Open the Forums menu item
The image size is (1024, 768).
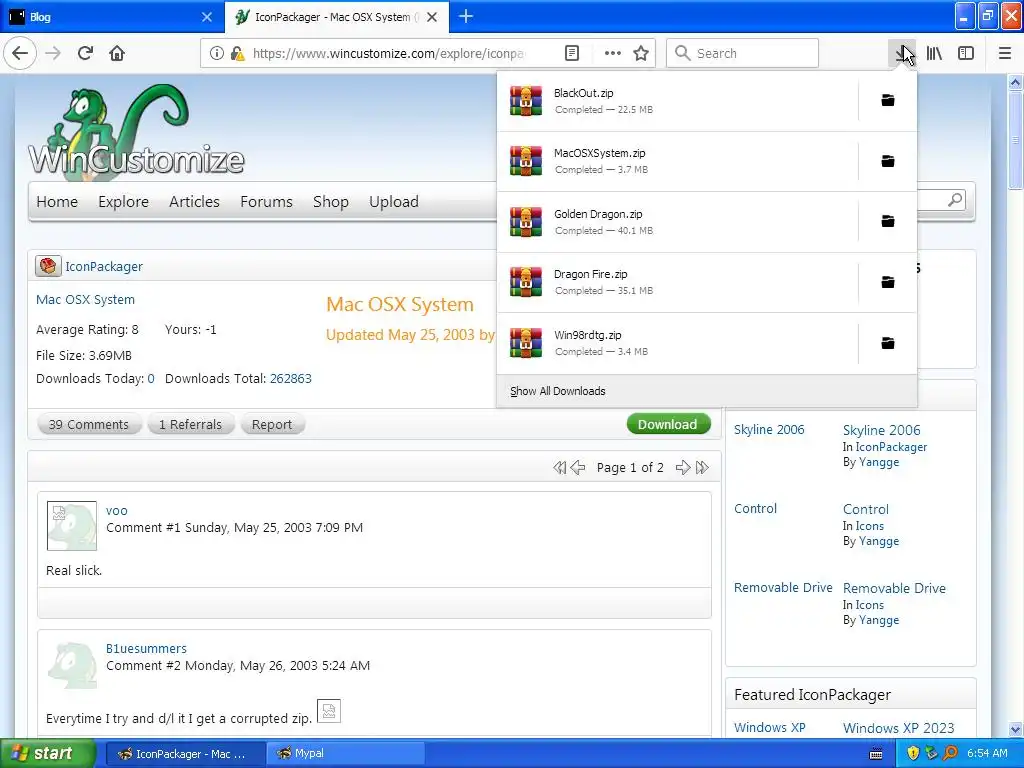(266, 202)
